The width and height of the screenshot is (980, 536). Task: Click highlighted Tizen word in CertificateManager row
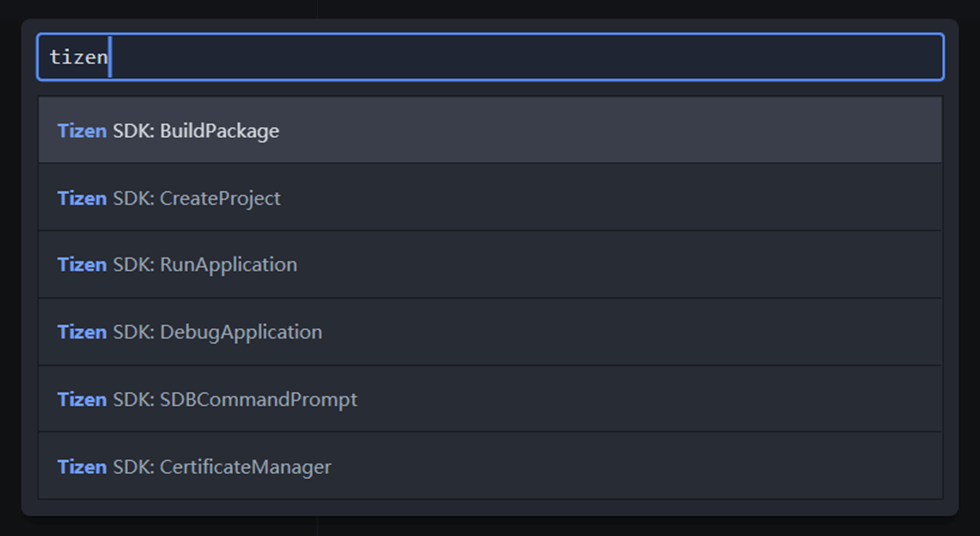tap(82, 467)
